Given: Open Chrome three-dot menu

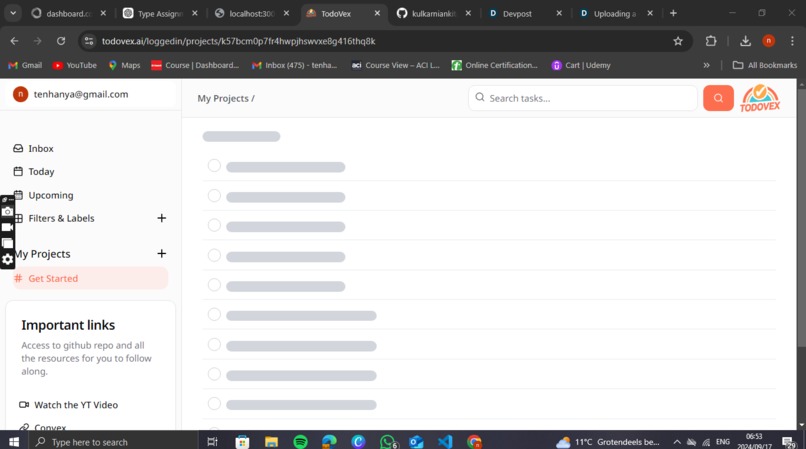Looking at the screenshot, I should click(x=792, y=41).
